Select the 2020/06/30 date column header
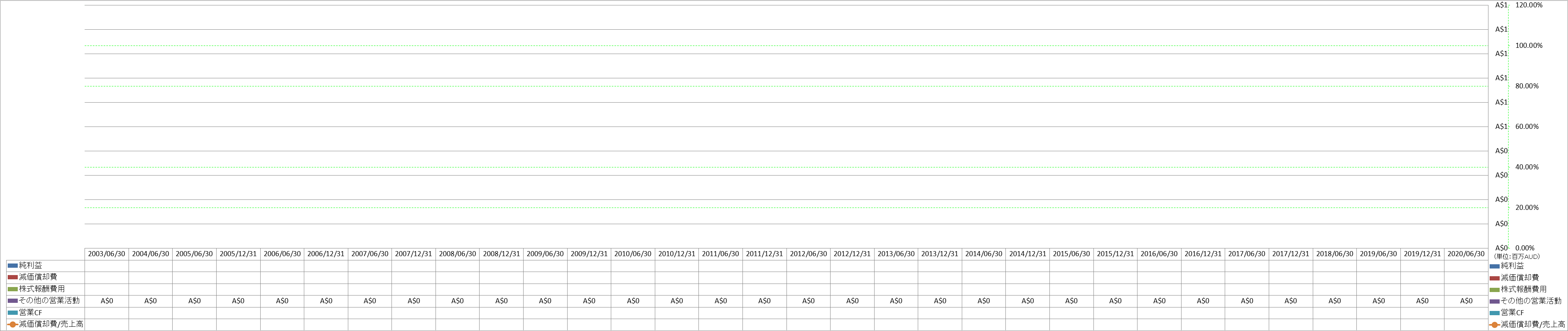Image resolution: width=1568 pixels, height=331 pixels. tap(1466, 254)
